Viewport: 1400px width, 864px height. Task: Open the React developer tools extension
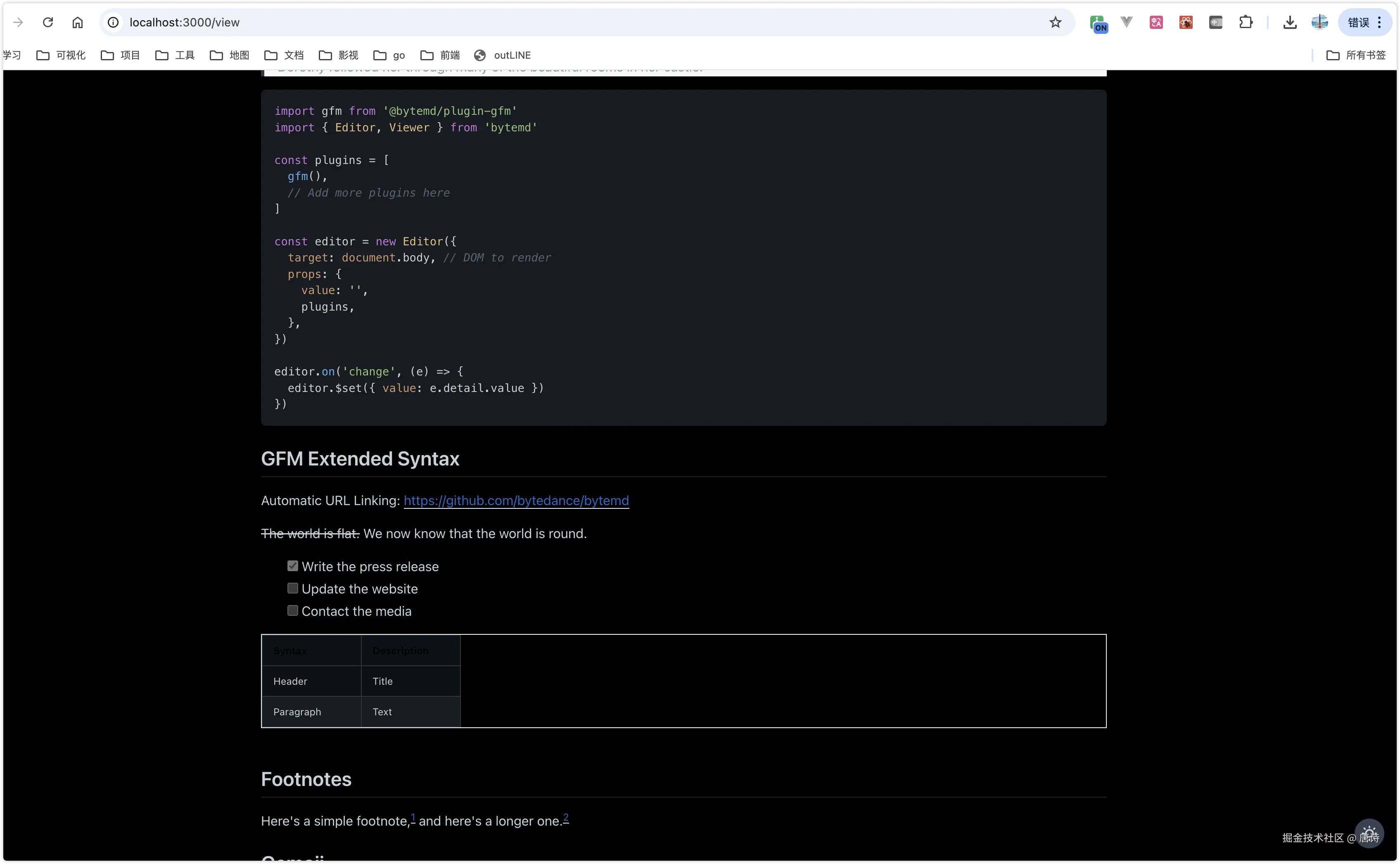click(x=1186, y=22)
